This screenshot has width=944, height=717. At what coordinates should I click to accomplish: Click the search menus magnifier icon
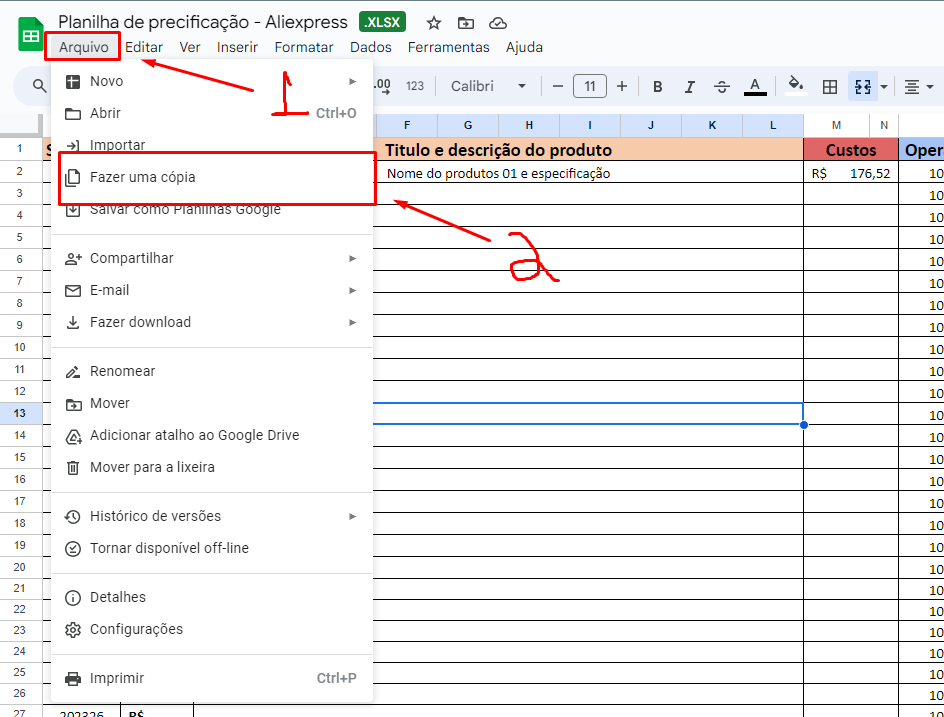coord(39,86)
